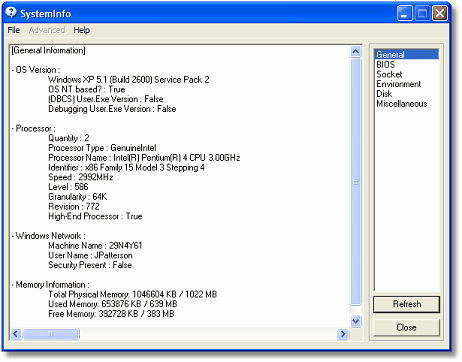Click the horizontal scrollbar right arrow

pyautogui.click(x=342, y=334)
